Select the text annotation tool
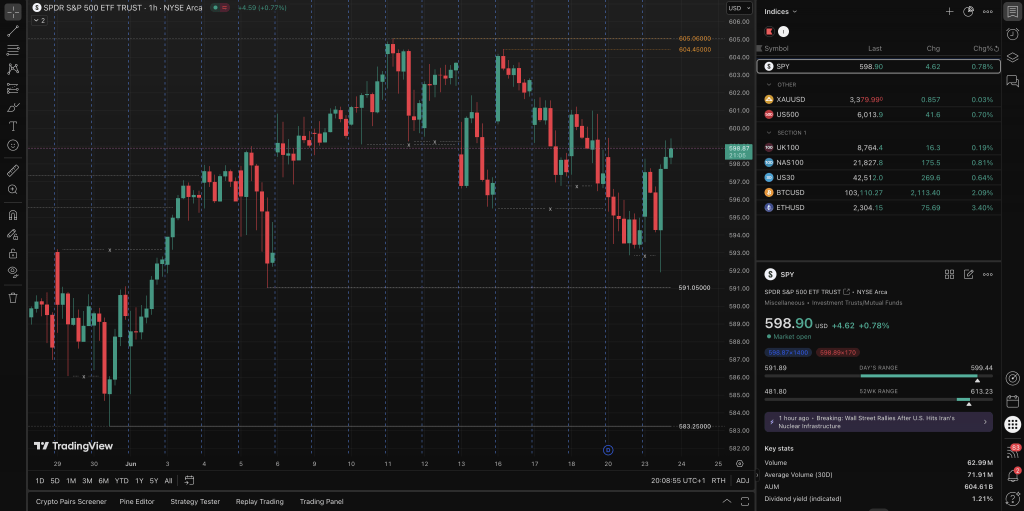 pyautogui.click(x=12, y=126)
